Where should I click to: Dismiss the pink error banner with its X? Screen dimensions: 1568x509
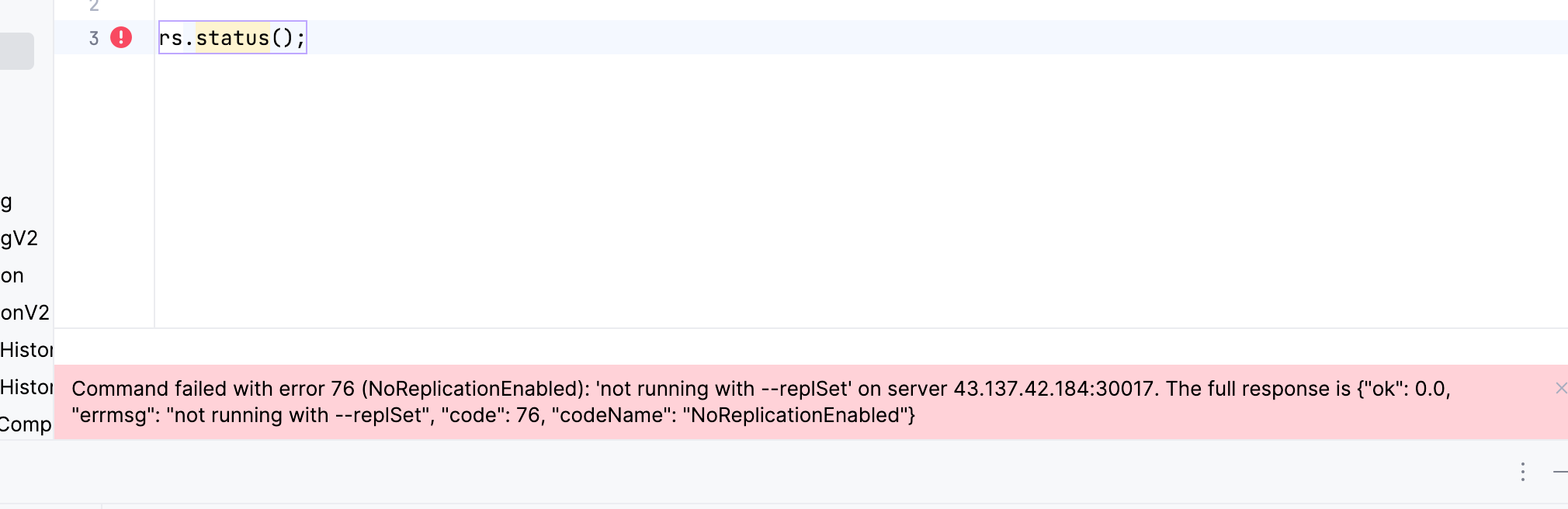click(1560, 388)
